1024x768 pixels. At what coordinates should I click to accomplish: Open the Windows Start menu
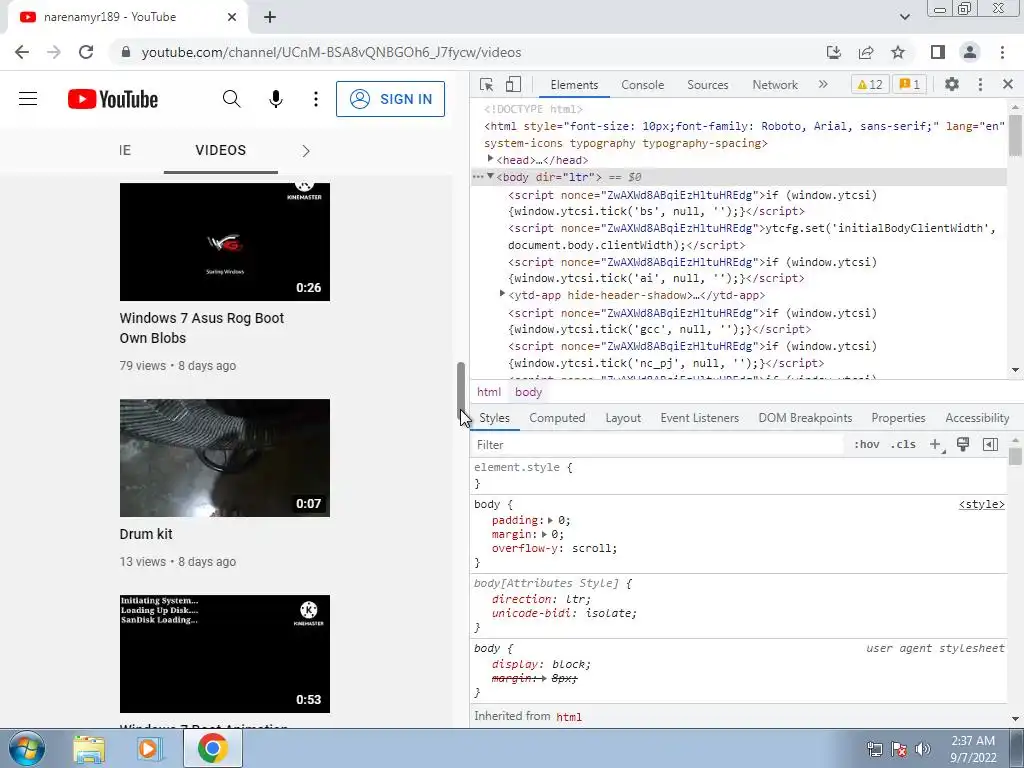point(27,748)
